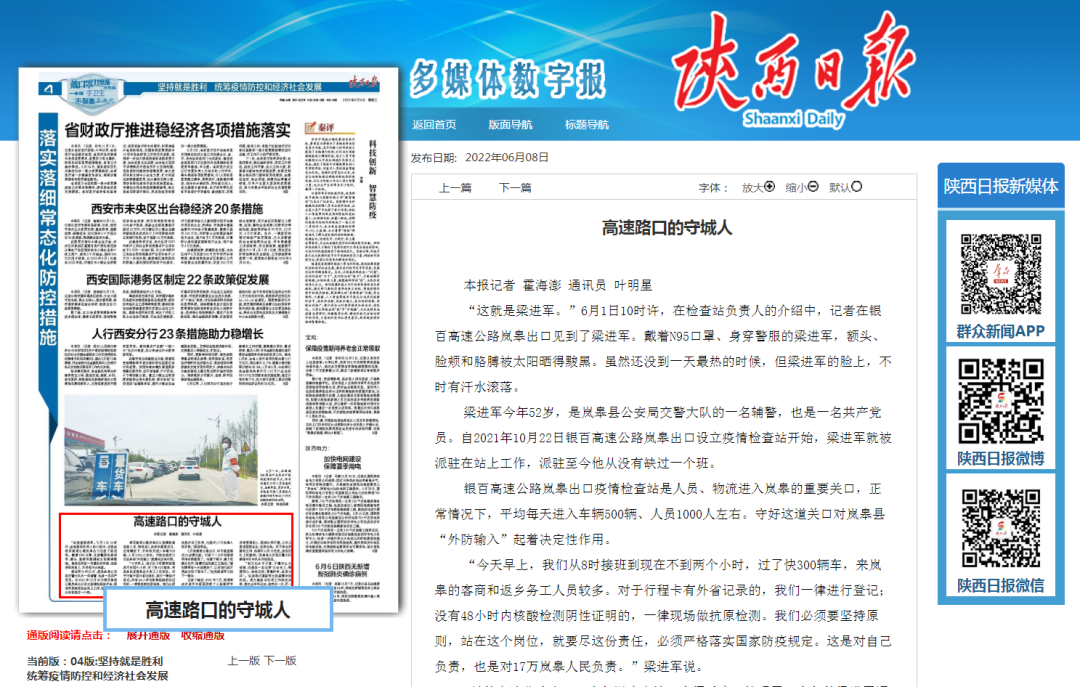This screenshot has height=687, width=1080.
Task: Open article 西安市未央区出台稳经济20条措施 on page thumbnail
Action: [177, 209]
